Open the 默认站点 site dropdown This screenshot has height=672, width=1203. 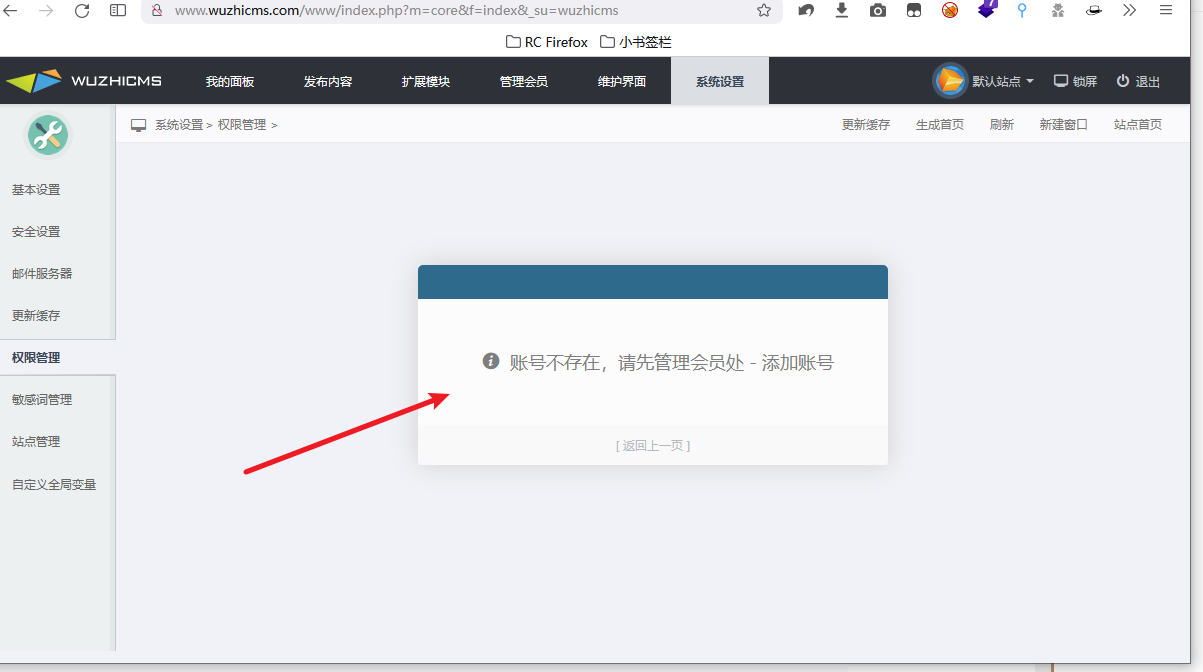pyautogui.click(x=1003, y=81)
